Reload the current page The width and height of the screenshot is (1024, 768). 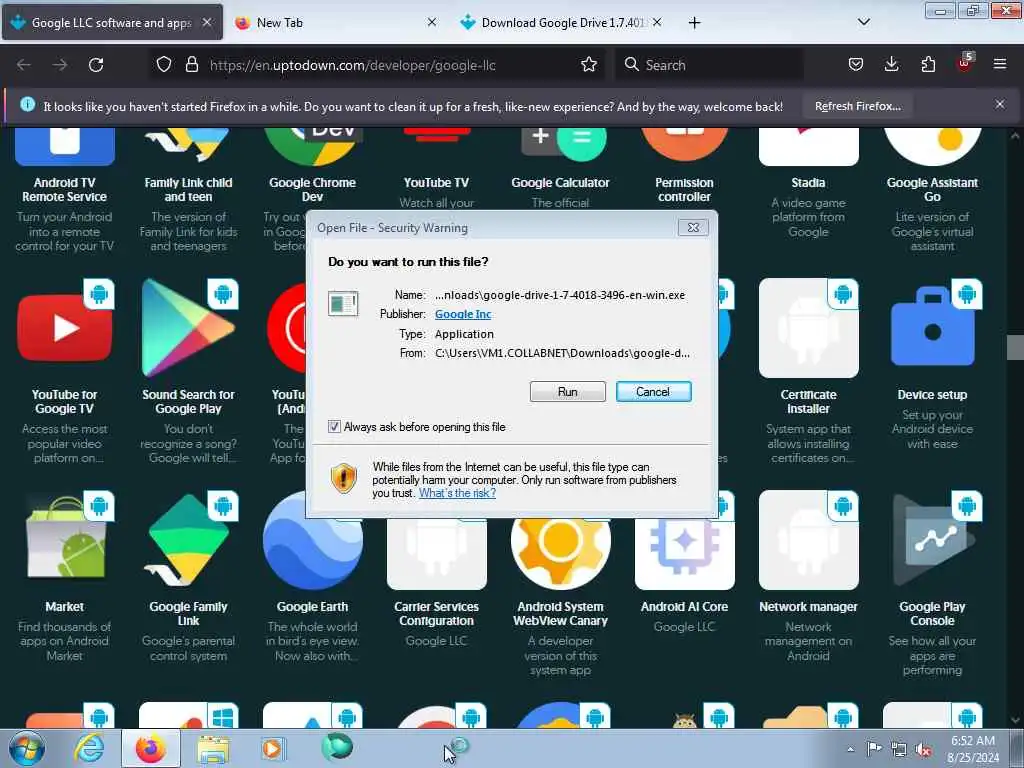tap(96, 65)
